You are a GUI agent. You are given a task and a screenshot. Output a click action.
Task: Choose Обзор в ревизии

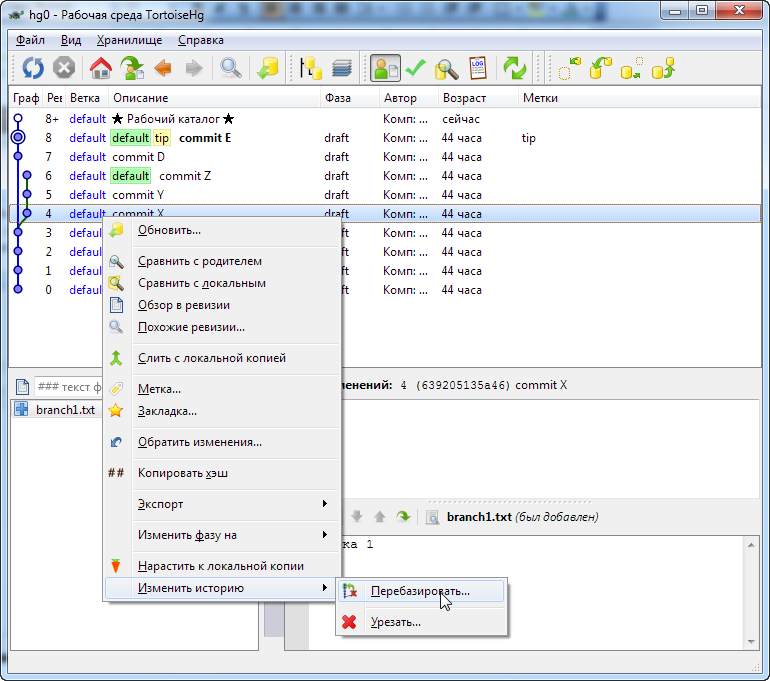pyautogui.click(x=221, y=305)
